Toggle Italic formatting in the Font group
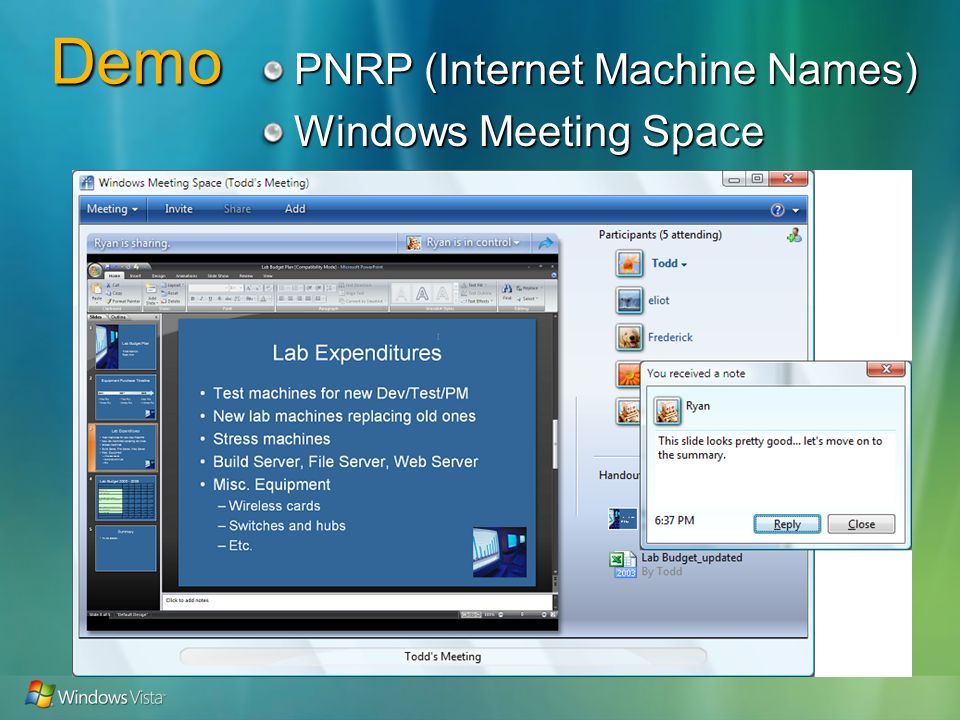Viewport: 960px width, 720px height. (201, 299)
